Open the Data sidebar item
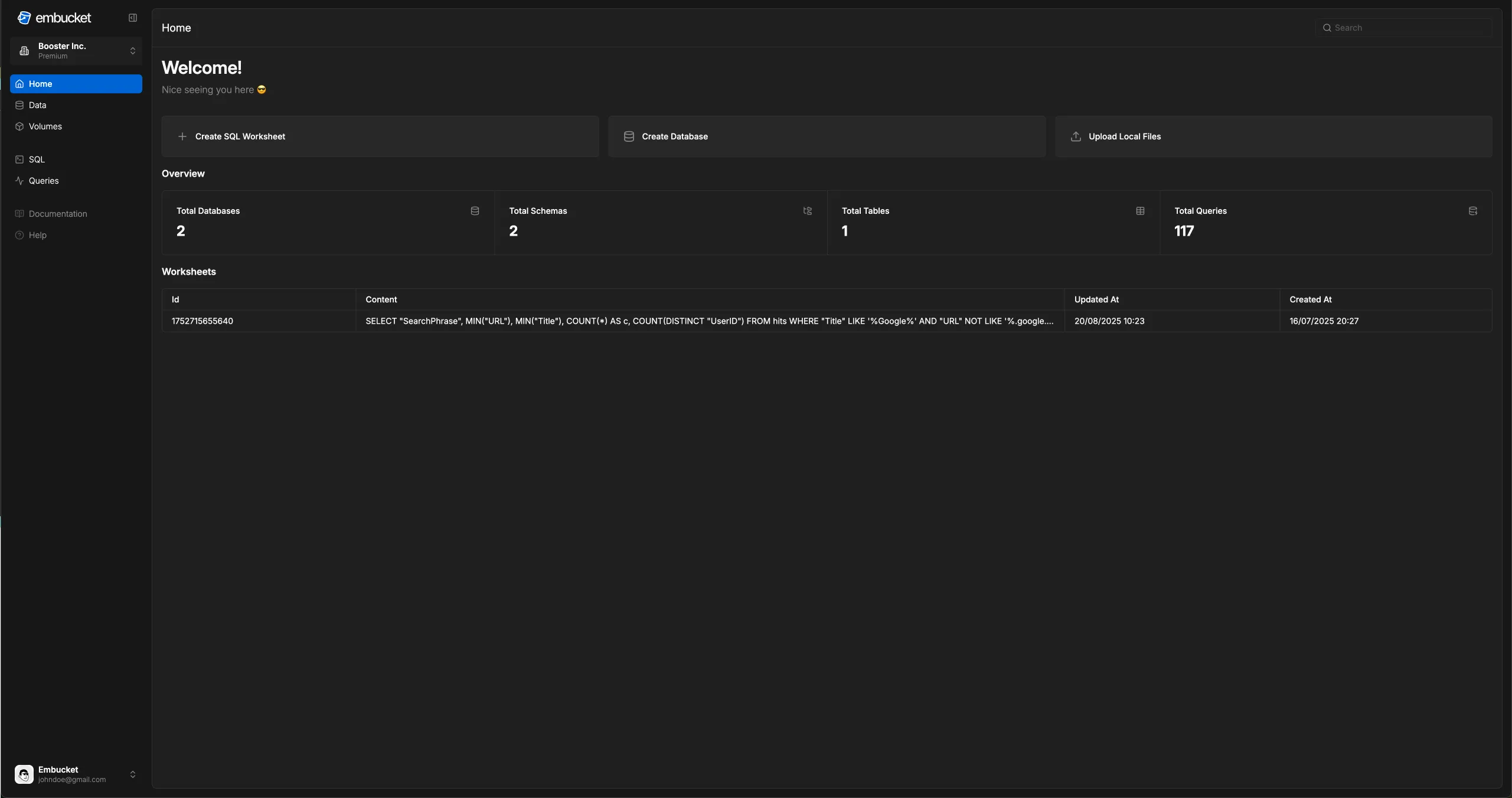This screenshot has width=1512, height=798. [76, 105]
